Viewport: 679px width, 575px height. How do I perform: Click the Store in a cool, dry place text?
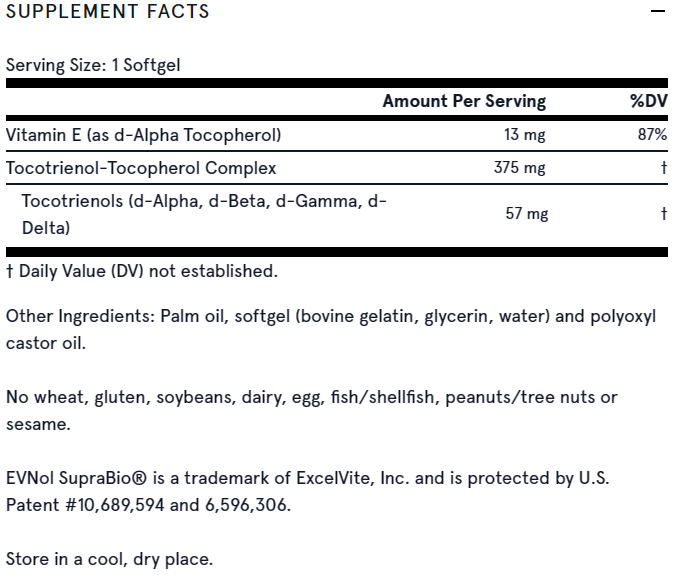(x=109, y=558)
